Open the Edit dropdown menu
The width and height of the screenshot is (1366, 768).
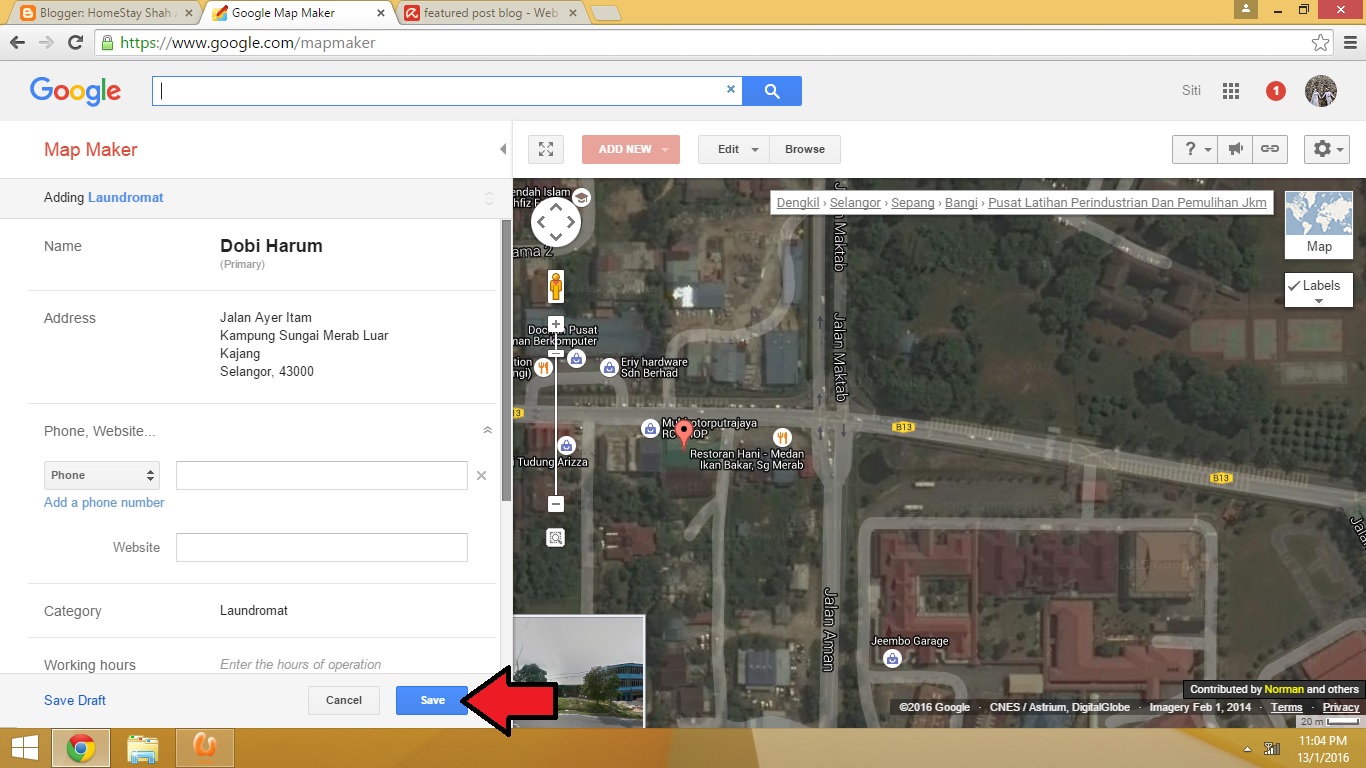tap(733, 148)
